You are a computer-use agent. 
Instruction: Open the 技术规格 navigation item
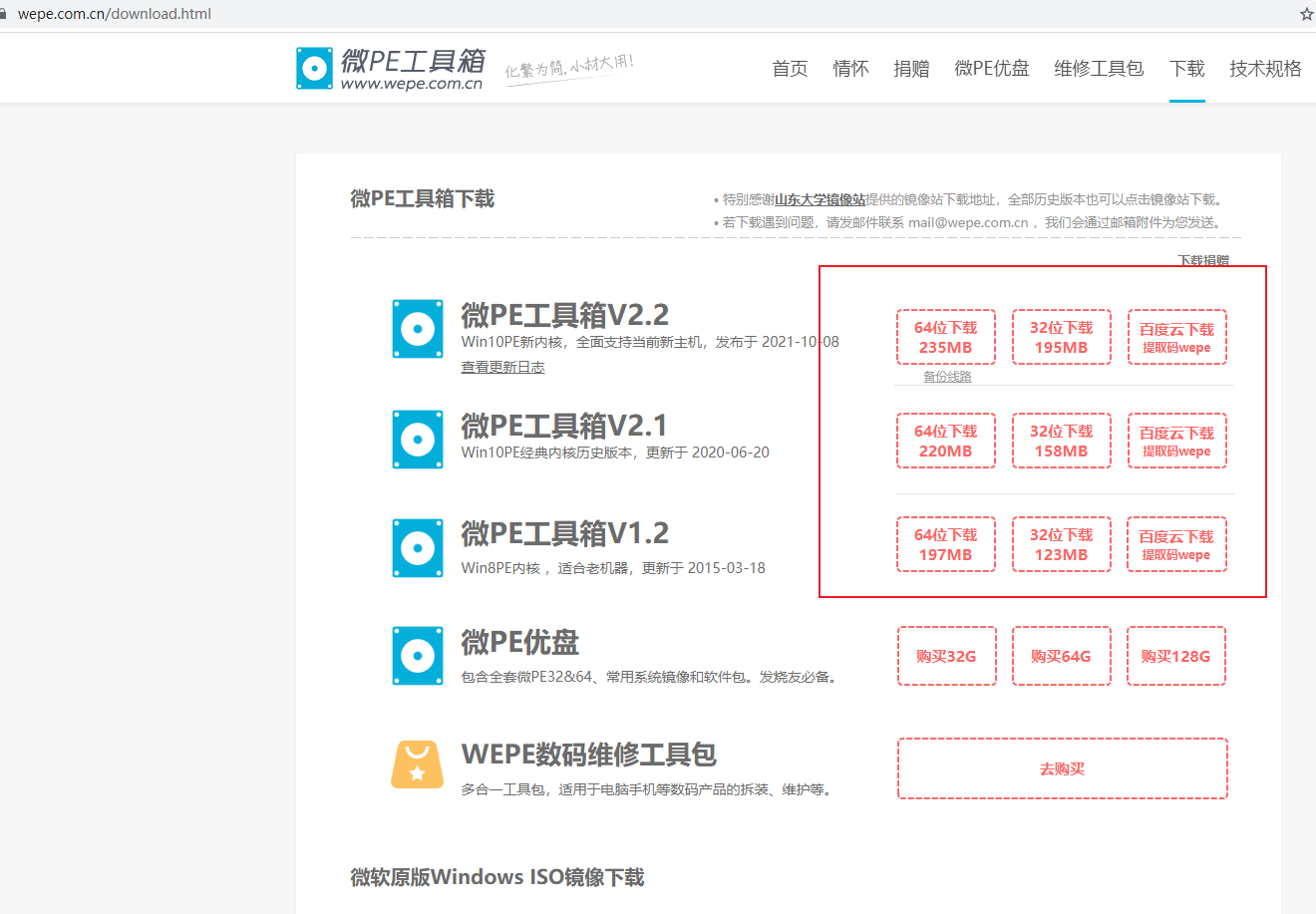1265,68
